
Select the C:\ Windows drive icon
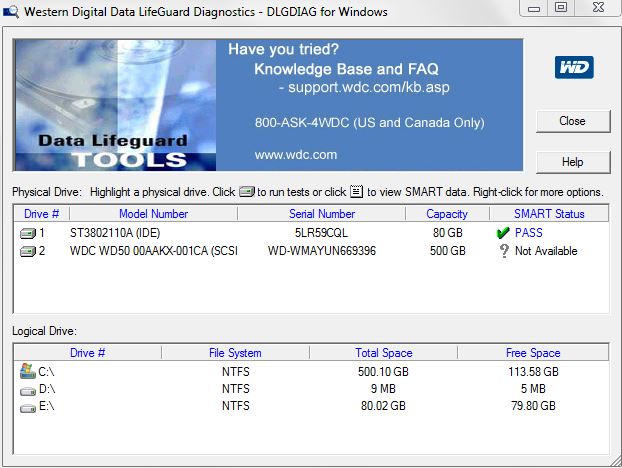pyautogui.click(x=27, y=371)
